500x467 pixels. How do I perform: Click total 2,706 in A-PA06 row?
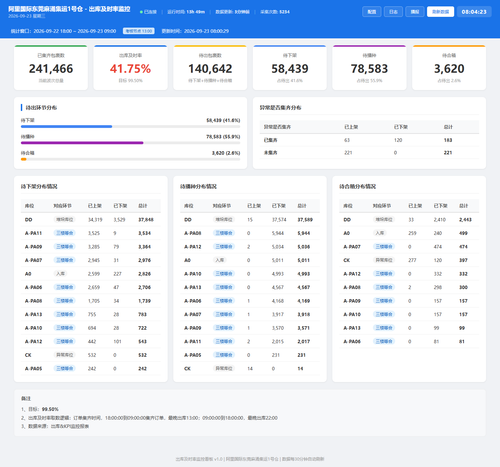coord(144,287)
